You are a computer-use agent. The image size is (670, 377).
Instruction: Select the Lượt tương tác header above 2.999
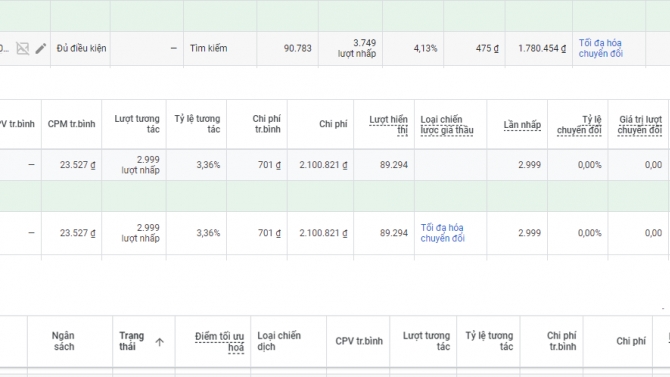tap(137, 124)
